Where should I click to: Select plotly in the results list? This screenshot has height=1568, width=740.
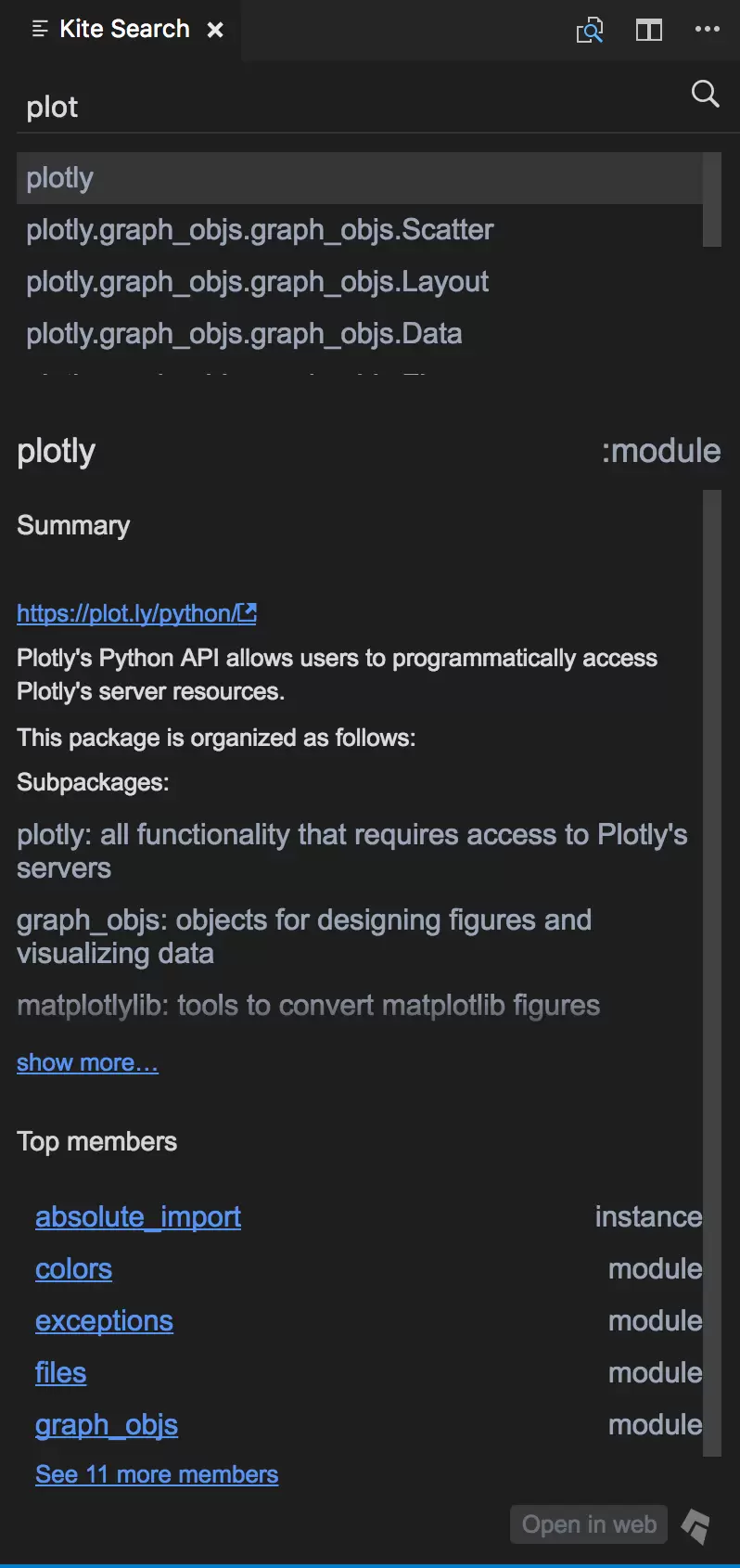tap(360, 178)
